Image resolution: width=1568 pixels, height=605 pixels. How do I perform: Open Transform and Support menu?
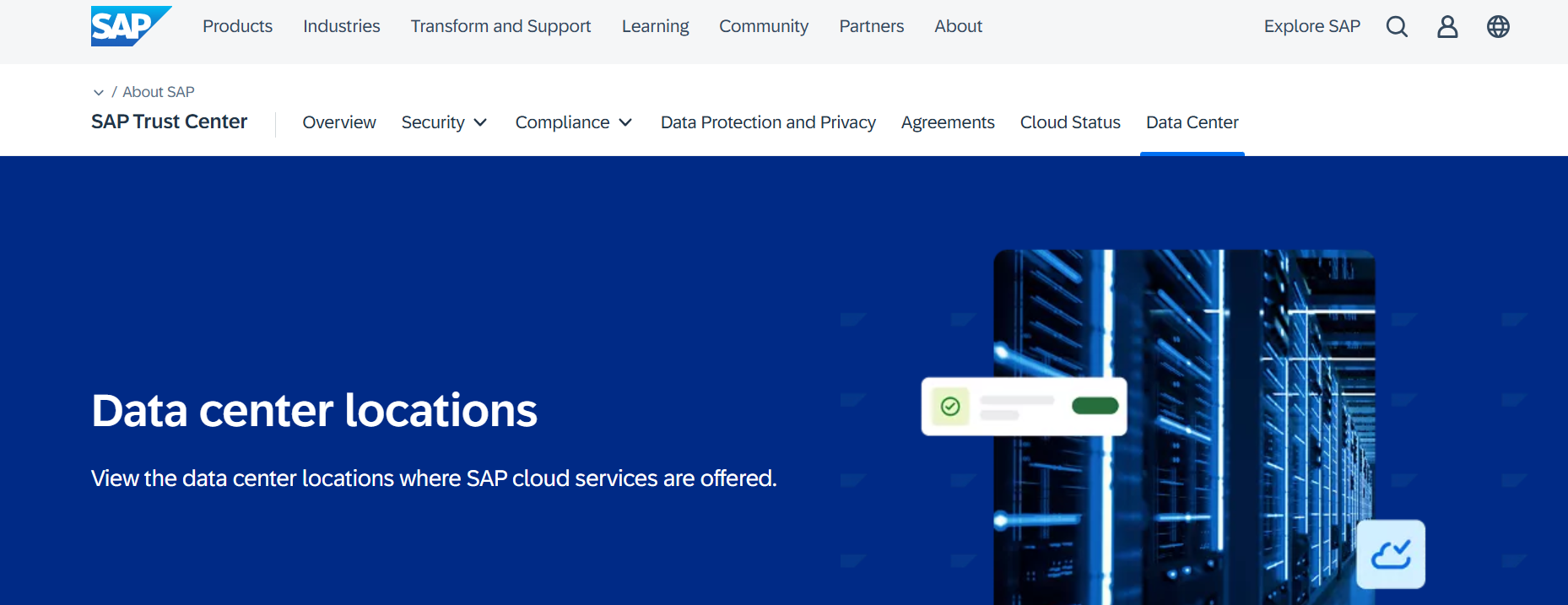[x=500, y=26]
